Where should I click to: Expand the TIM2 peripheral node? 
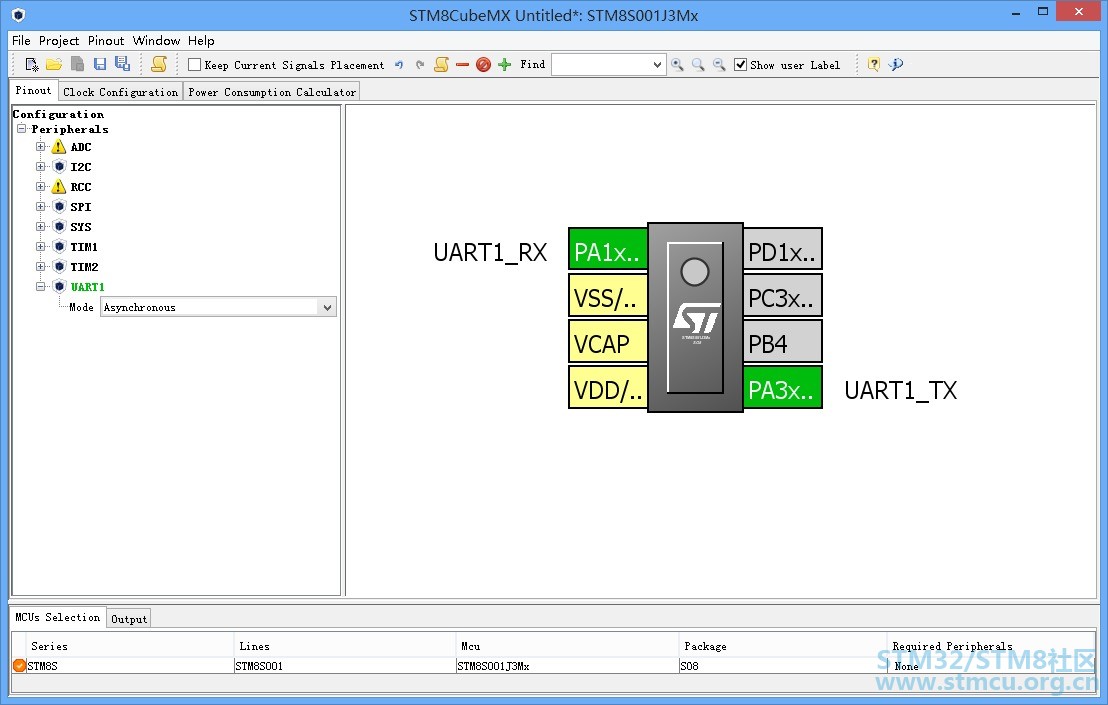(40, 267)
